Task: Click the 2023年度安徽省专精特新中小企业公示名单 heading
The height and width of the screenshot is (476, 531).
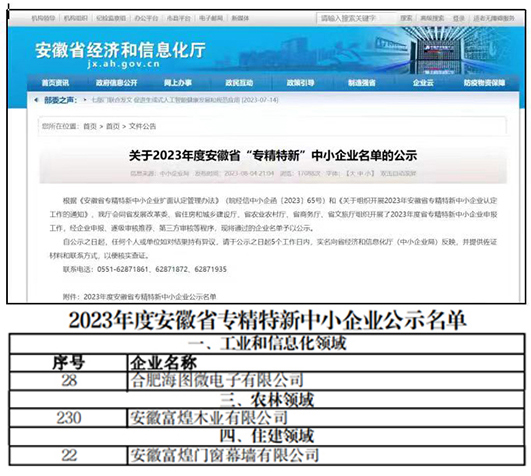Action: (268, 320)
